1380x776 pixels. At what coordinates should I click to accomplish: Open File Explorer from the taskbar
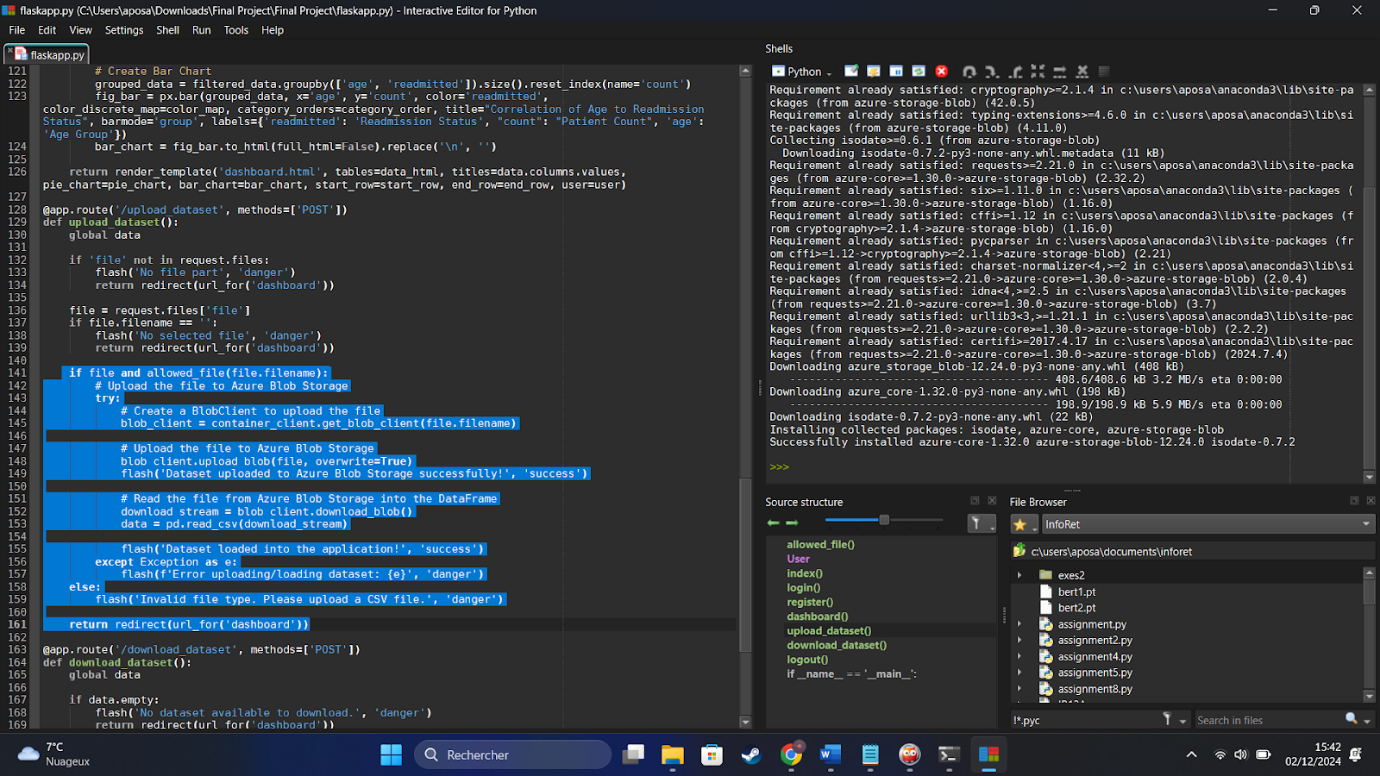(x=672, y=754)
